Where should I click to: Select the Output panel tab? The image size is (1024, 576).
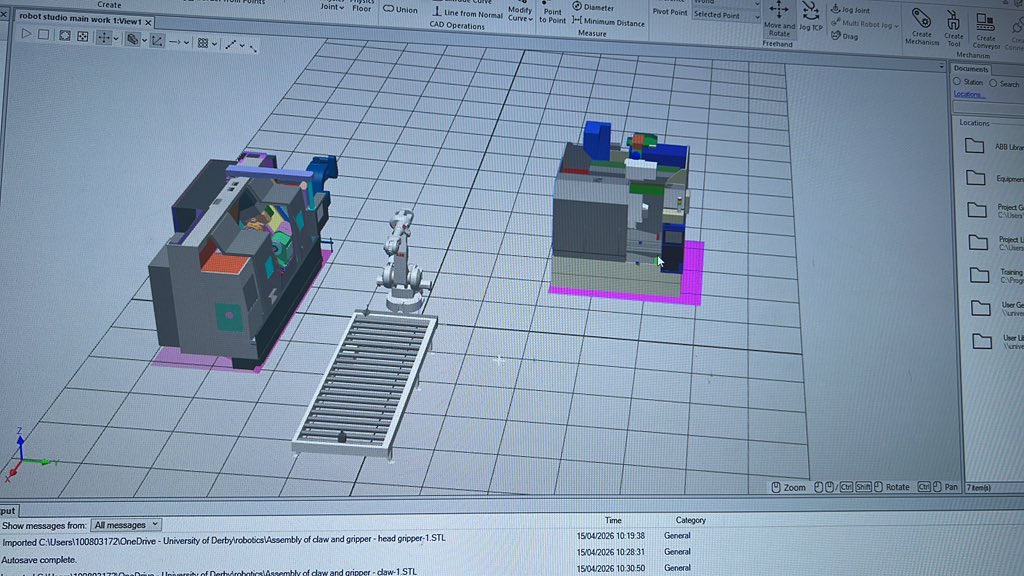pos(8,511)
